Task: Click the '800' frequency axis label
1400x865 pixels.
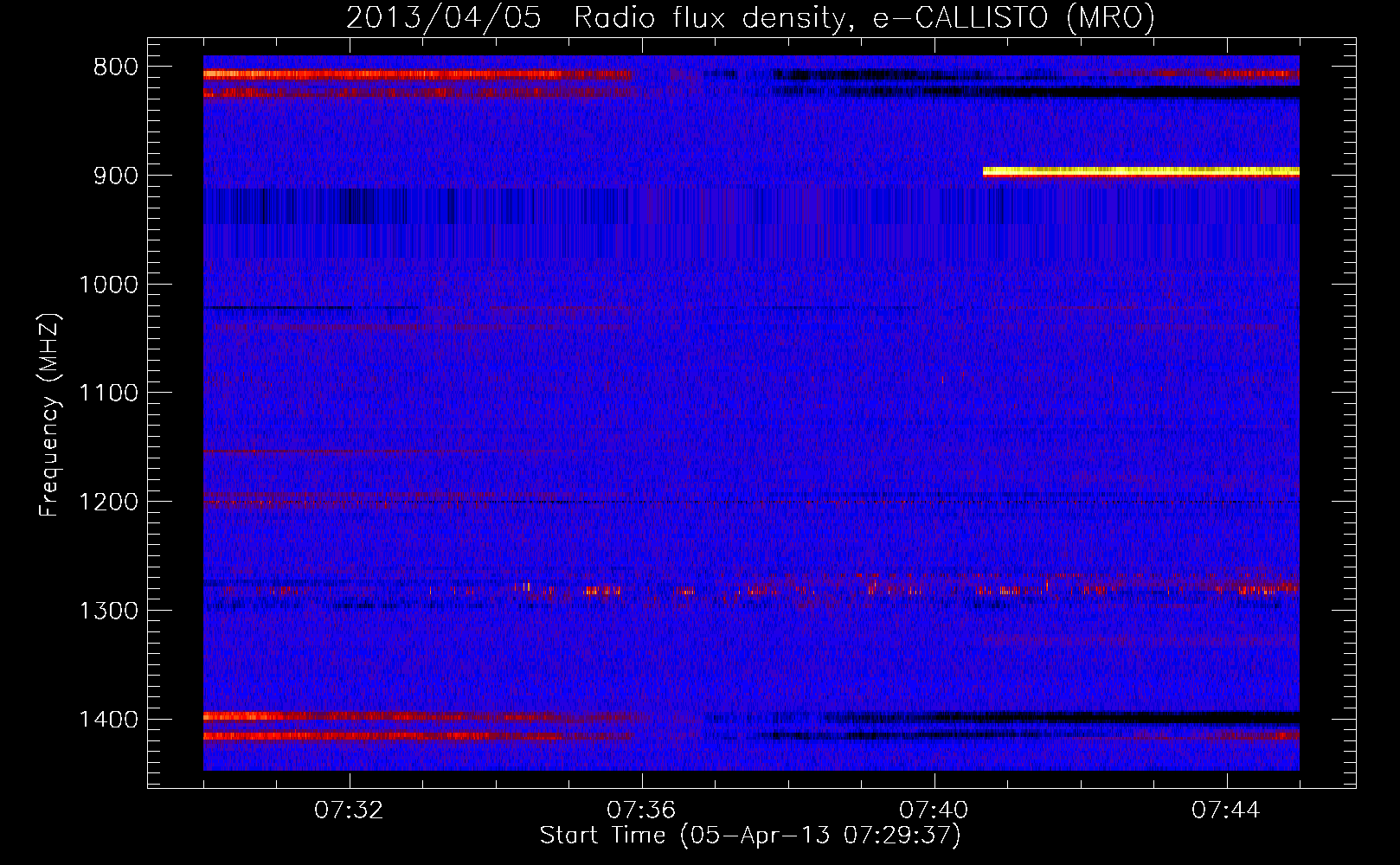Action: (115, 67)
